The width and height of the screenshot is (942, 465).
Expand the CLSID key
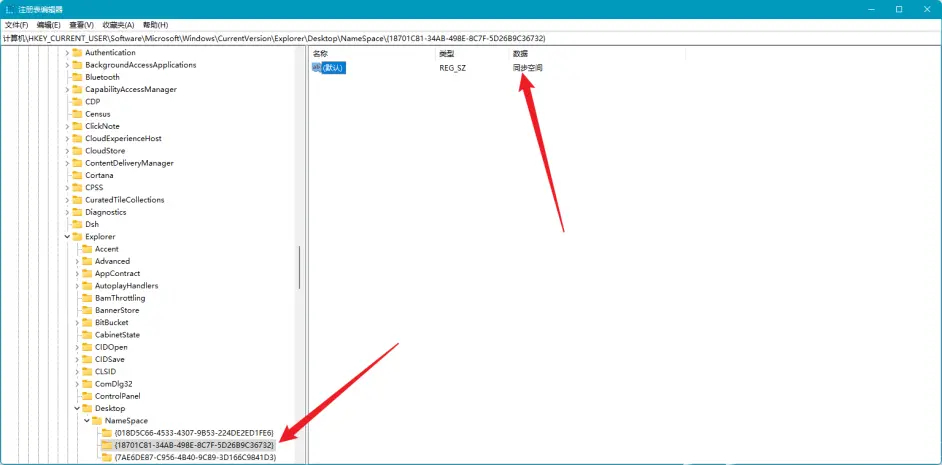77,371
